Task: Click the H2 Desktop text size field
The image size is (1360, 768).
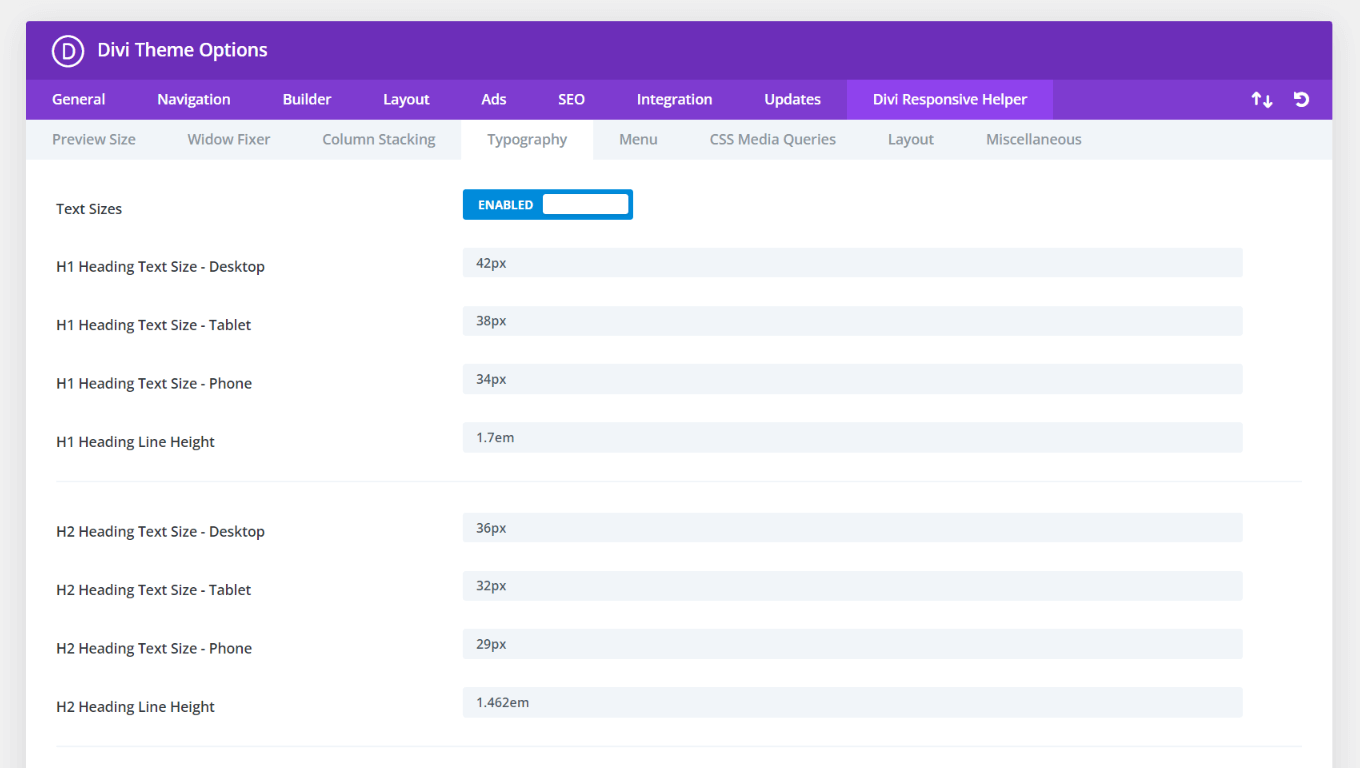Action: [x=852, y=528]
